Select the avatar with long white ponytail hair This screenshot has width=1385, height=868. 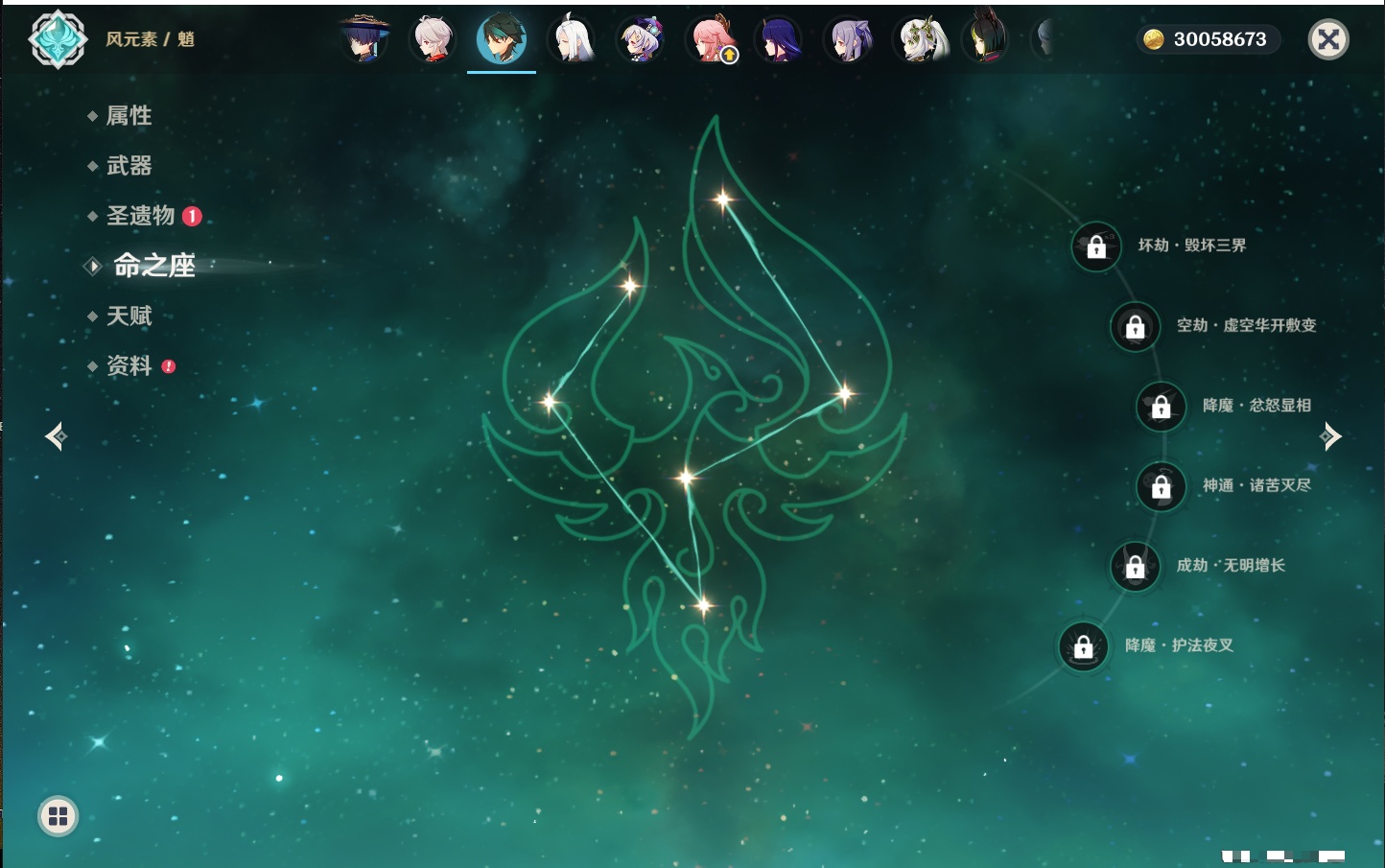pos(572,39)
